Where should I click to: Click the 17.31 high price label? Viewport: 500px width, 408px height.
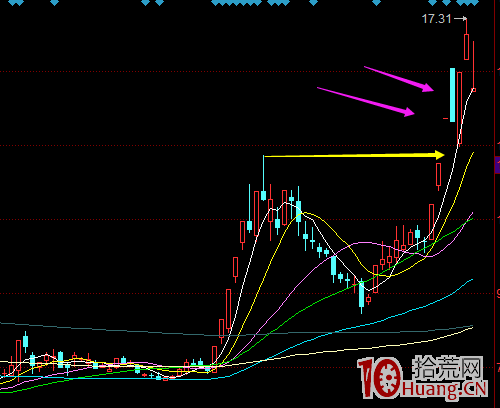point(436,19)
